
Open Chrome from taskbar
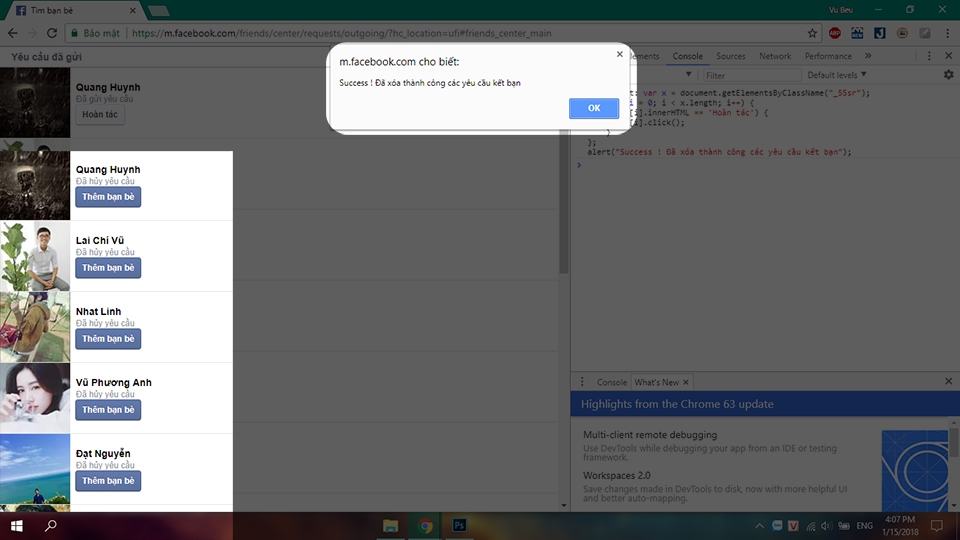tap(425, 526)
